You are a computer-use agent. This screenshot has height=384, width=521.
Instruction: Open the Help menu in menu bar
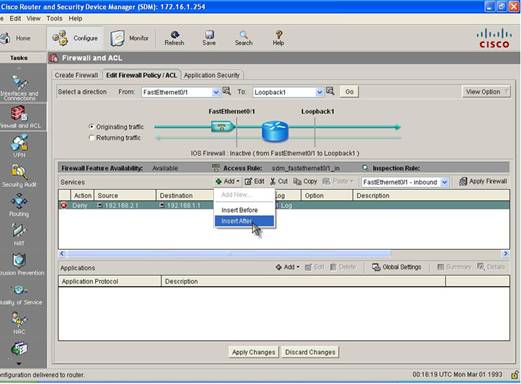(75, 19)
